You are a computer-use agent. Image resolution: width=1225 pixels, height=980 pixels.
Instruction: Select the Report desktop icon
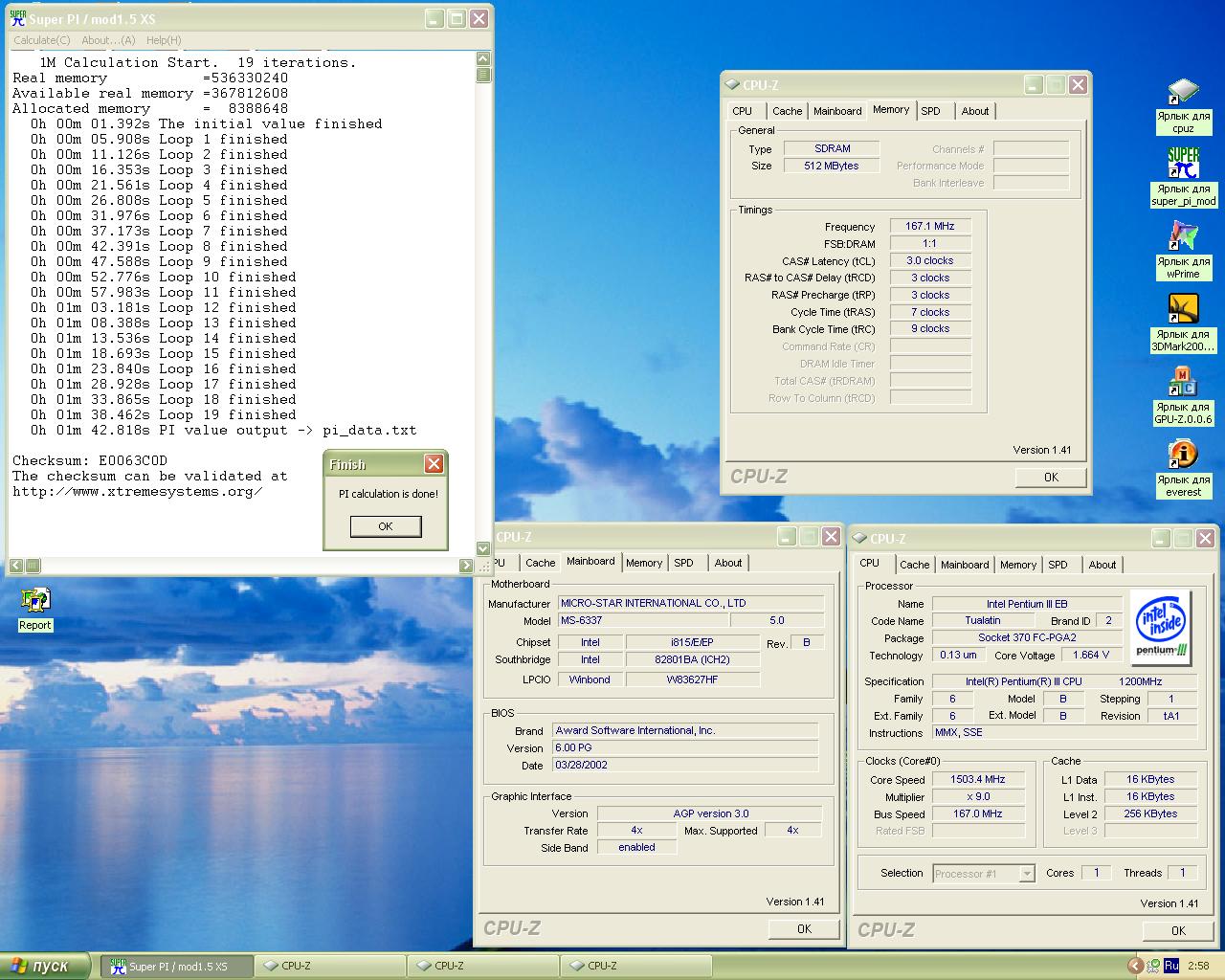tap(35, 609)
